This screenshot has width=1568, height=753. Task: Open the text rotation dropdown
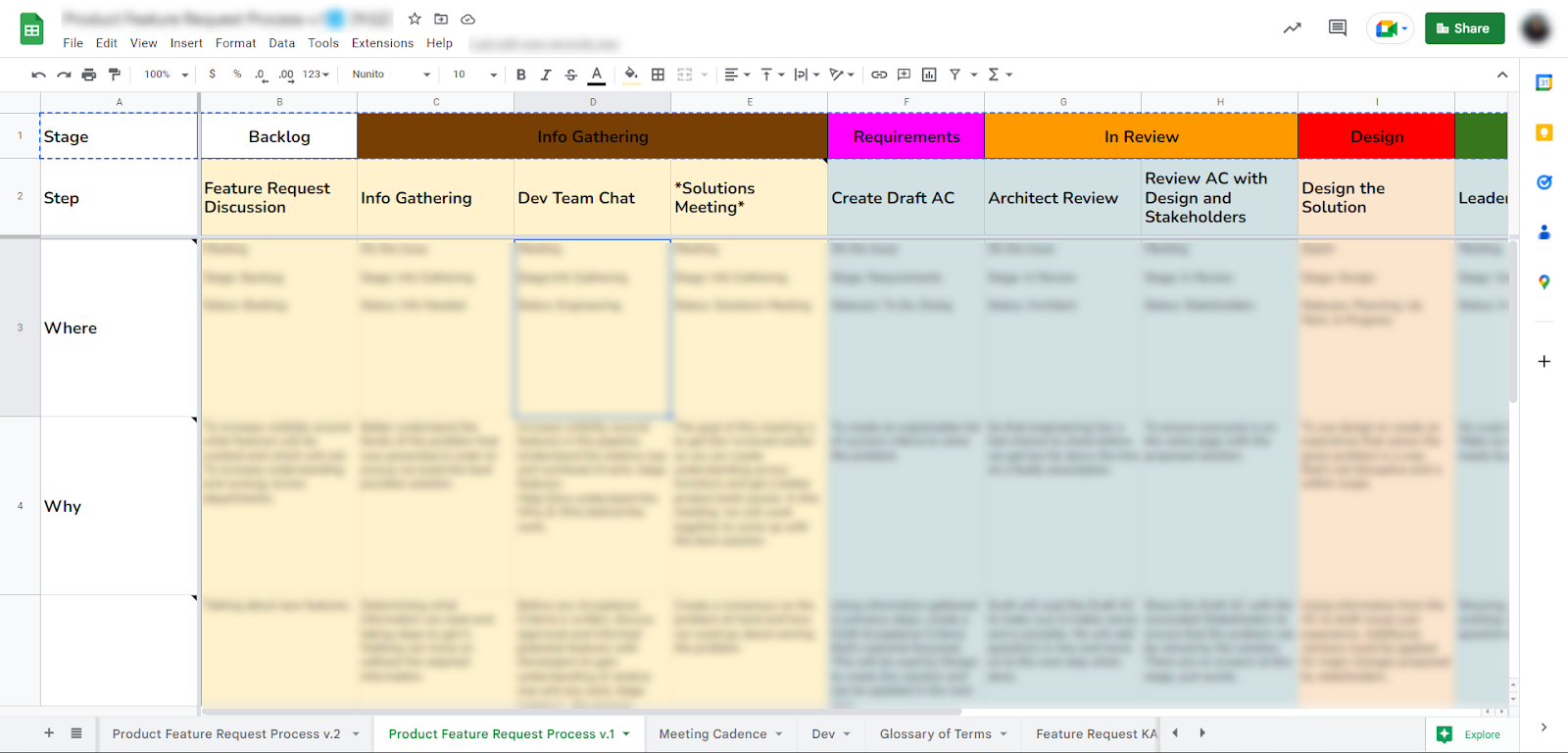click(842, 75)
